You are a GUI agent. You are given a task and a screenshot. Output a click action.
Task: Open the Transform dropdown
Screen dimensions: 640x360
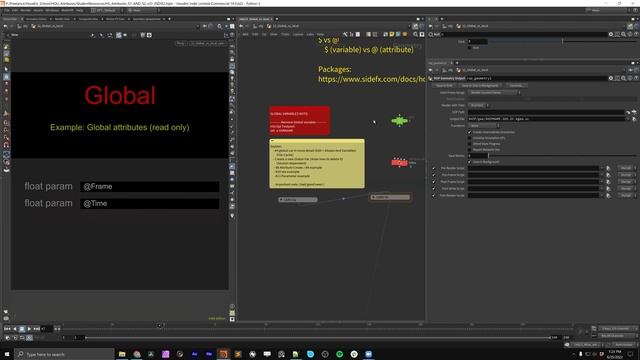coord(483,126)
